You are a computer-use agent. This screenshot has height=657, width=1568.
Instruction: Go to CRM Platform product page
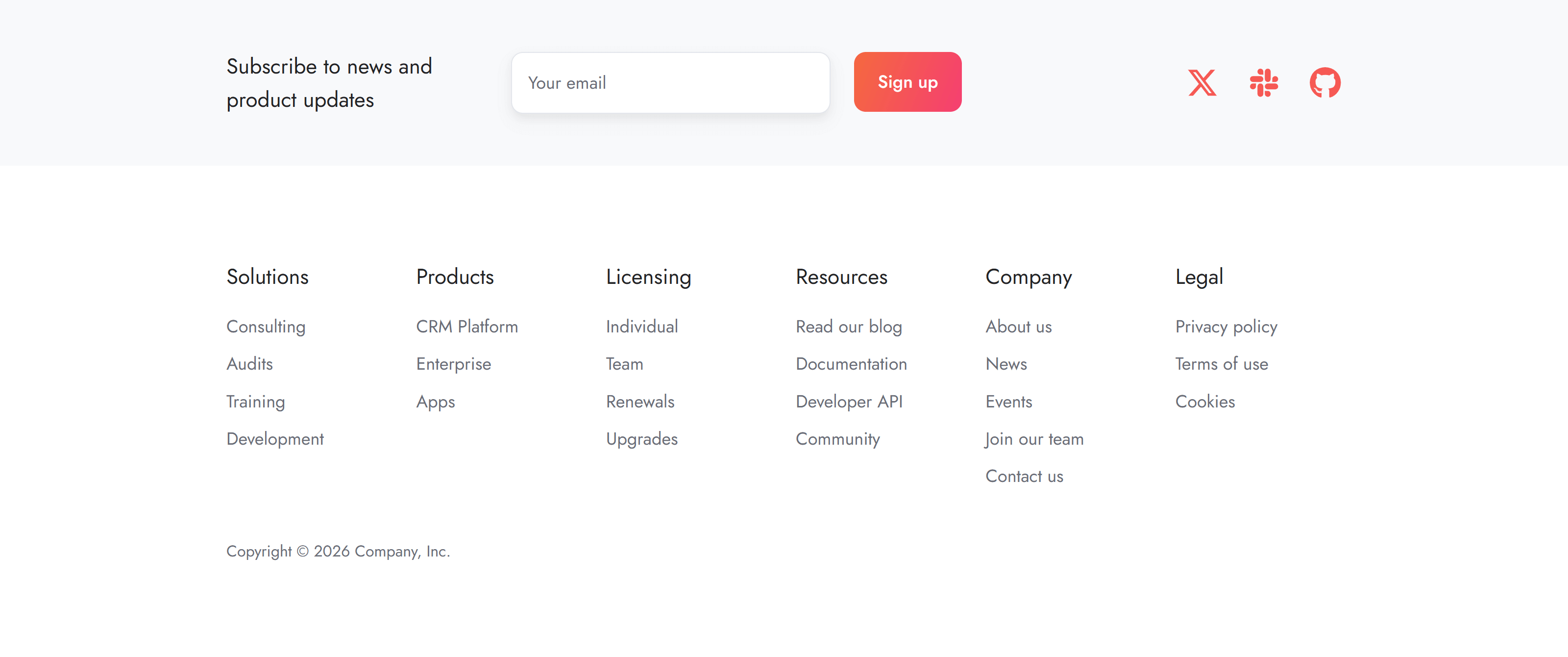click(467, 327)
